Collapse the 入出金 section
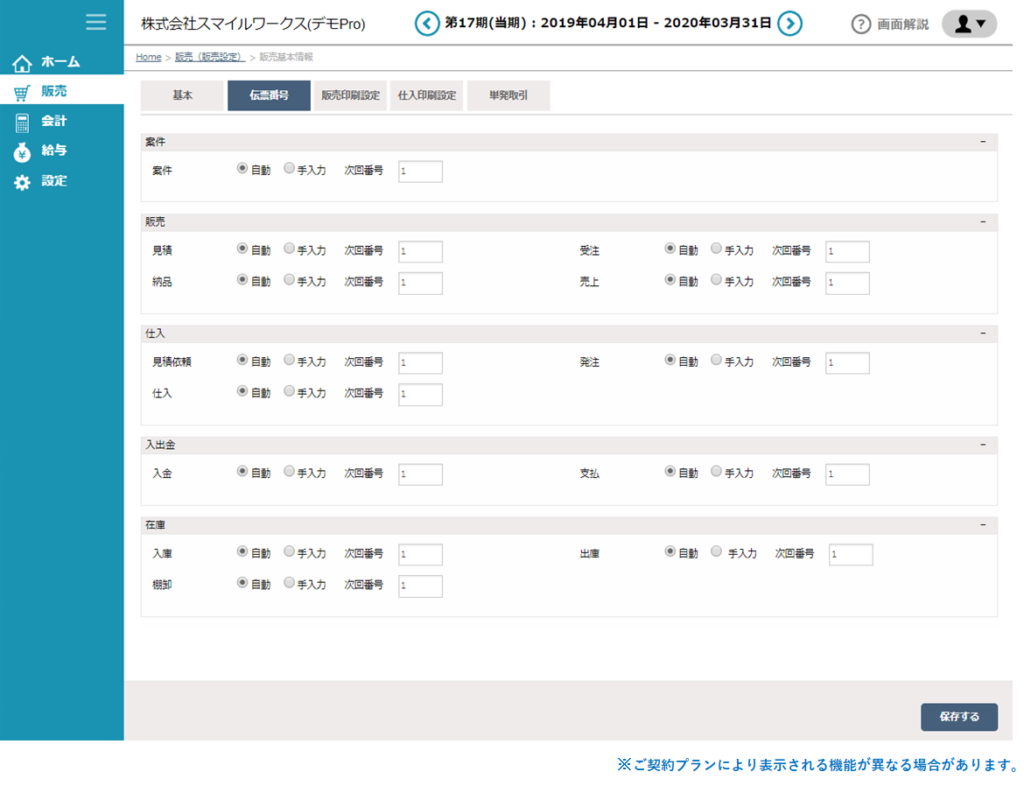This screenshot has width=1024, height=786. pos(983,445)
